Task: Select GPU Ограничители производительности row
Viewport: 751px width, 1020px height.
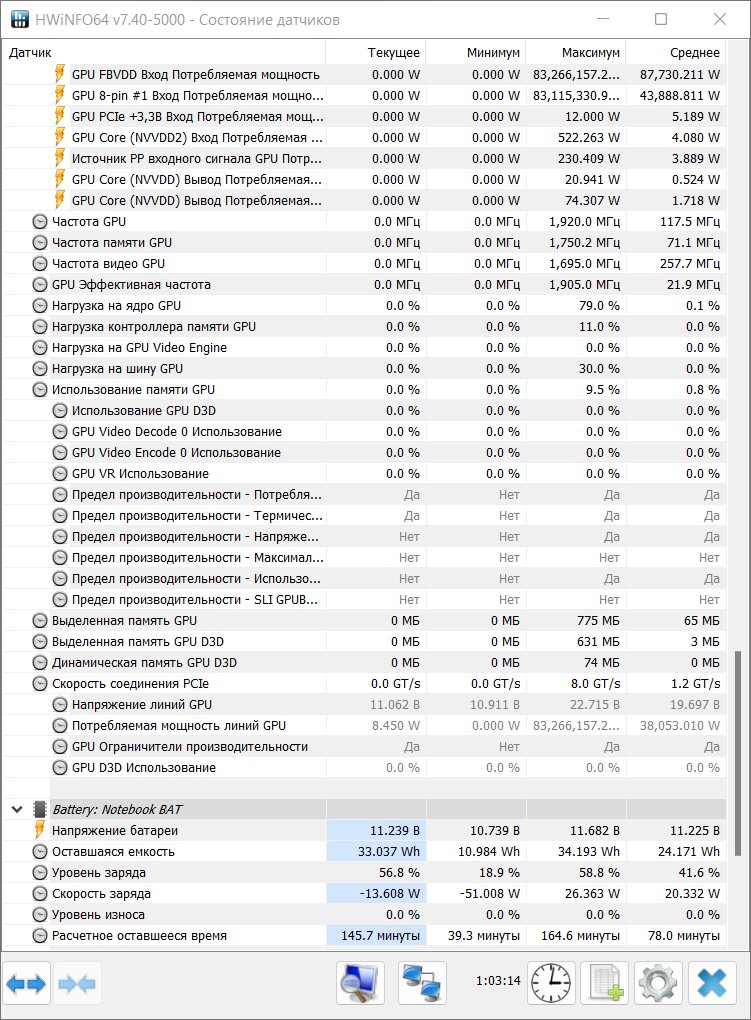Action: (364, 746)
